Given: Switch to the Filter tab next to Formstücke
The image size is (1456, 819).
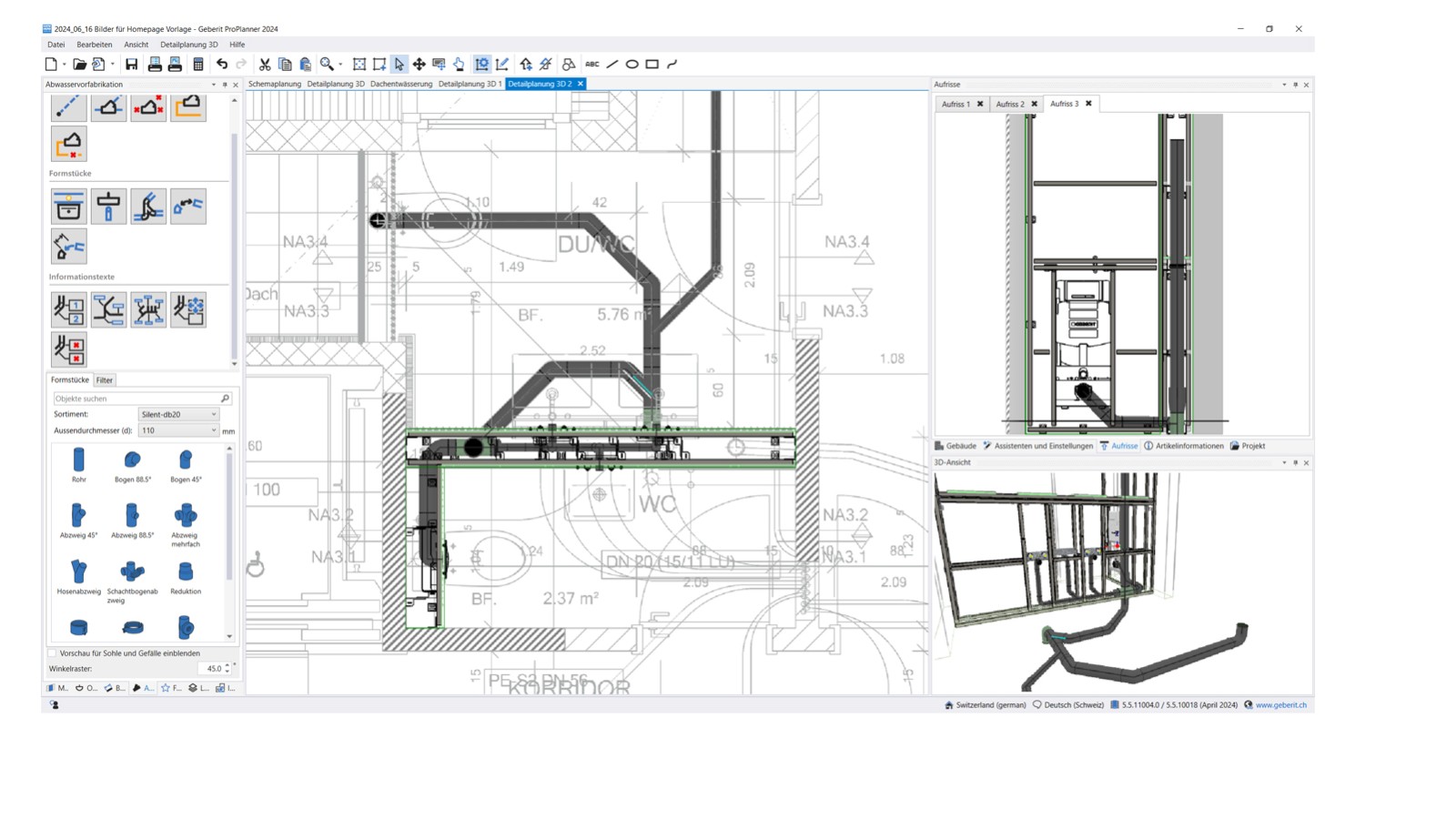Looking at the screenshot, I should (104, 379).
